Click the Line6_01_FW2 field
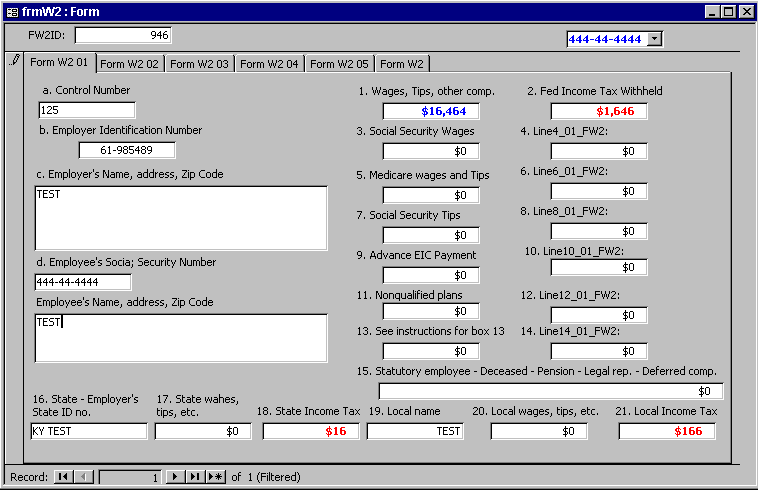 pyautogui.click(x=599, y=191)
